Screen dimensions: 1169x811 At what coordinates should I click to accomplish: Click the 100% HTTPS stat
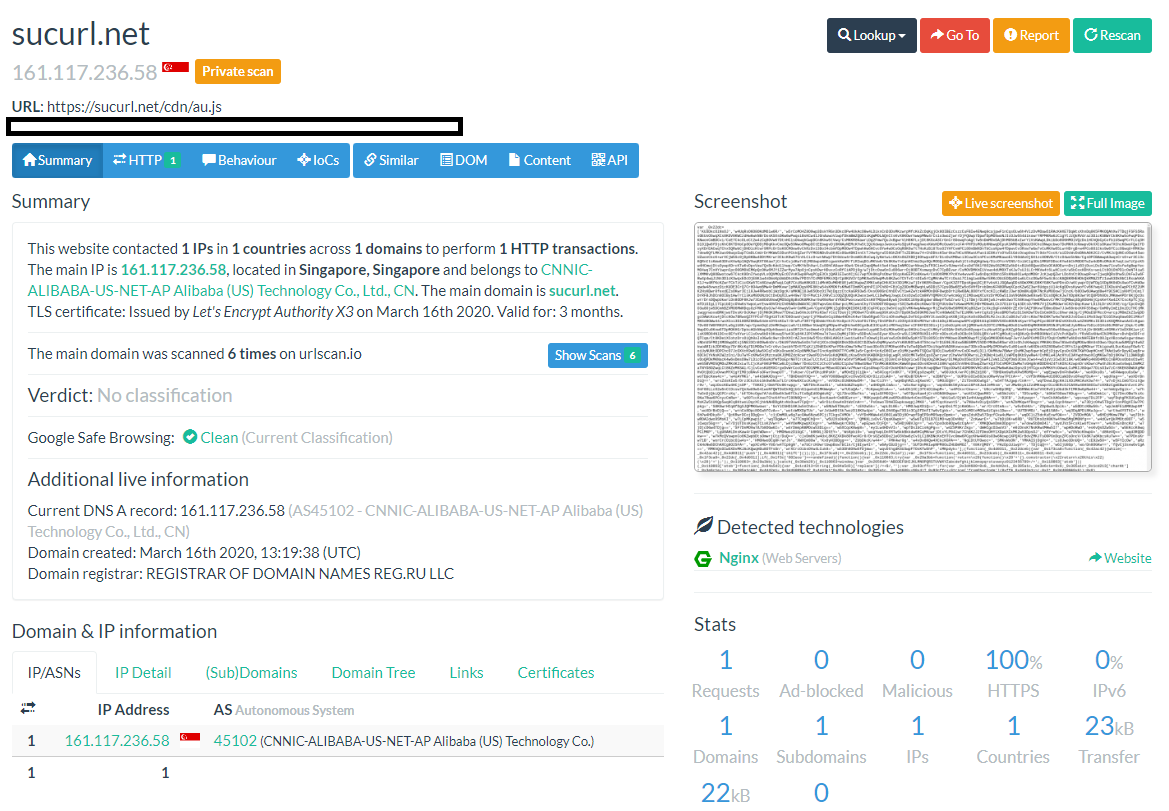point(1013,673)
